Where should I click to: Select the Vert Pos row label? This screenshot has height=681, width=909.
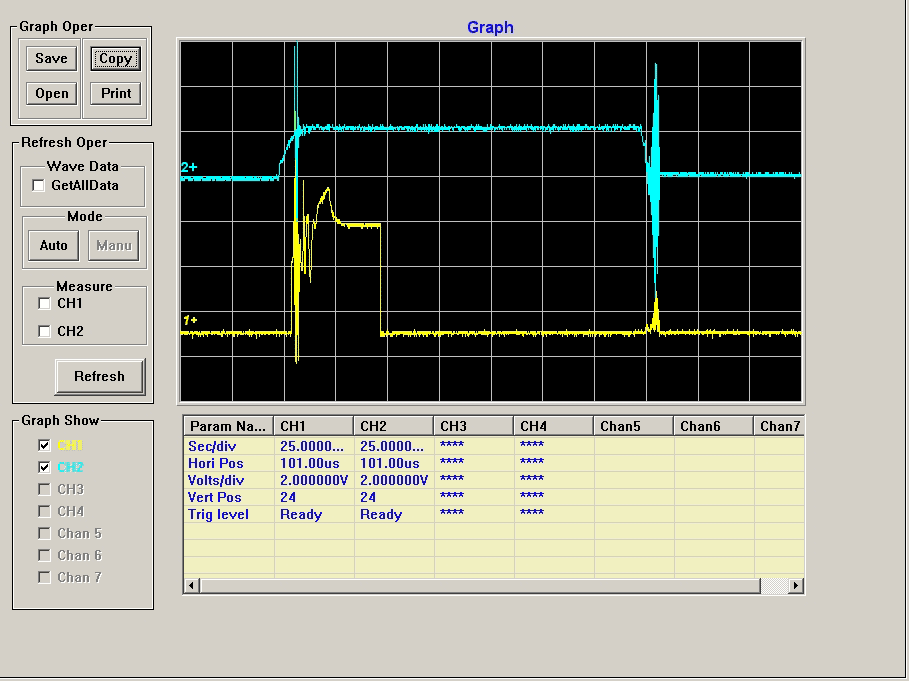pos(214,497)
